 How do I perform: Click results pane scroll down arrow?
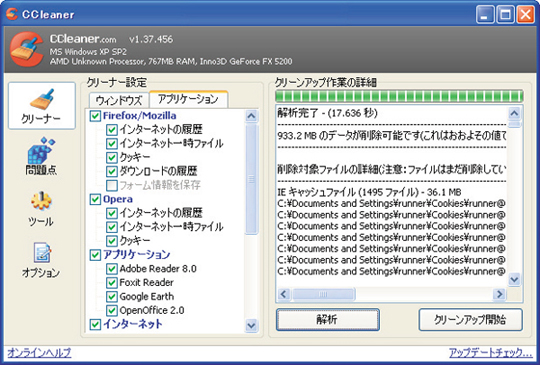[515, 279]
